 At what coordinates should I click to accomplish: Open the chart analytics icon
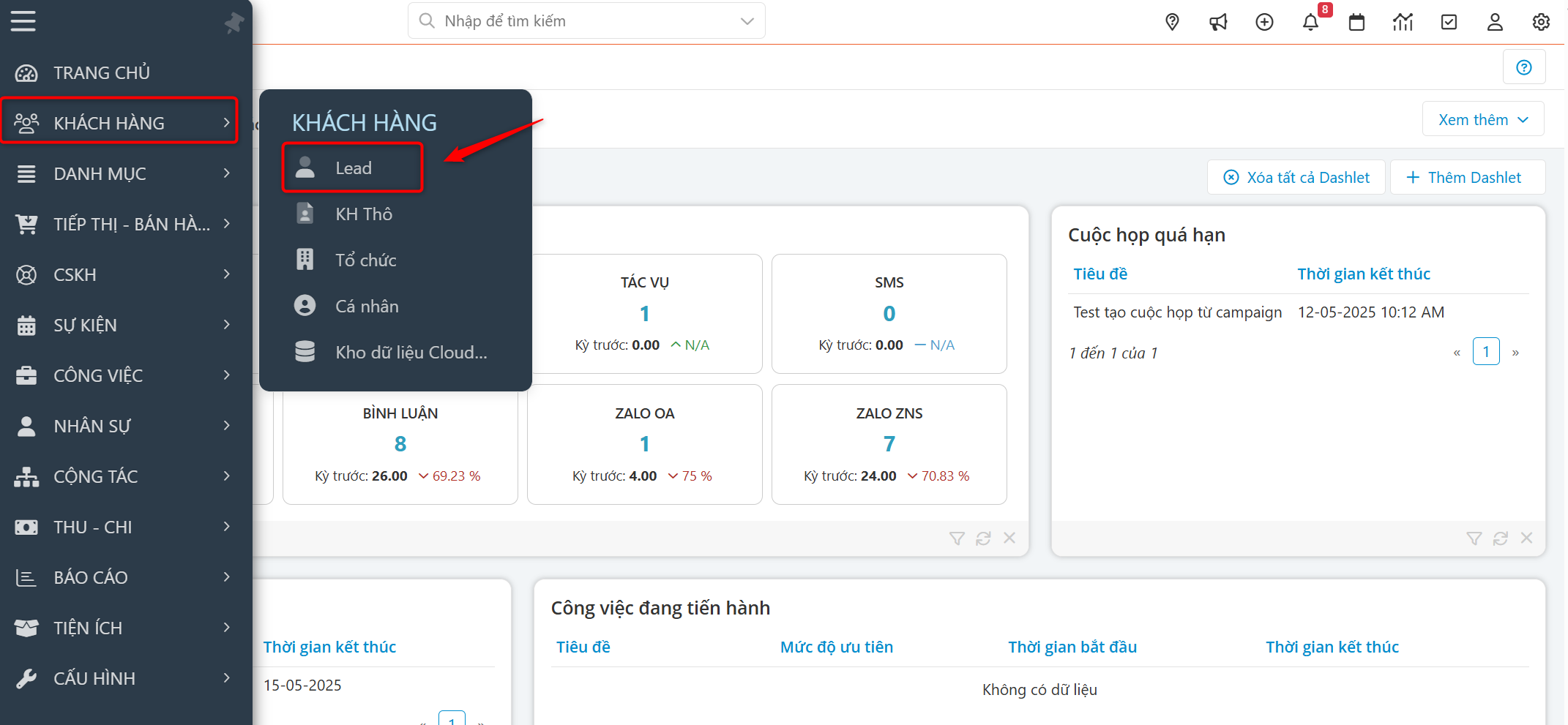[x=1403, y=22]
